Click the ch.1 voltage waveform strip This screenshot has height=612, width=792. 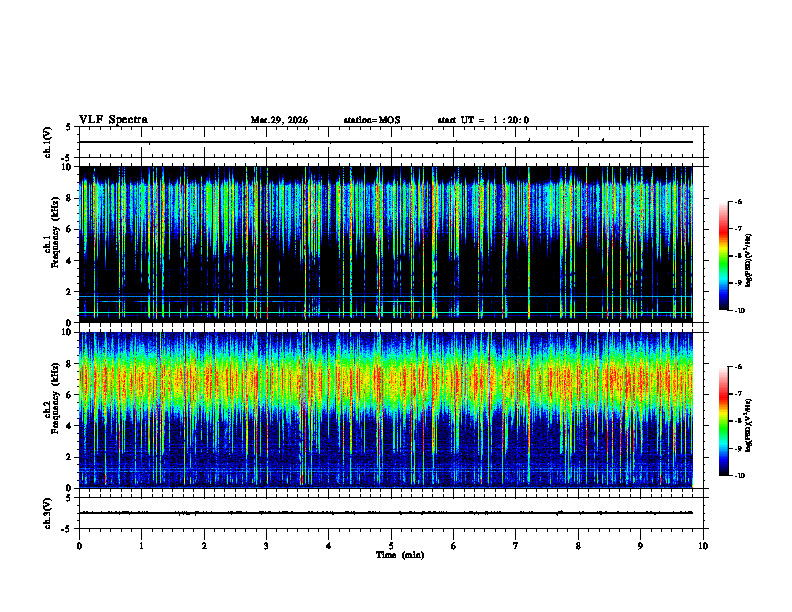pos(393,142)
